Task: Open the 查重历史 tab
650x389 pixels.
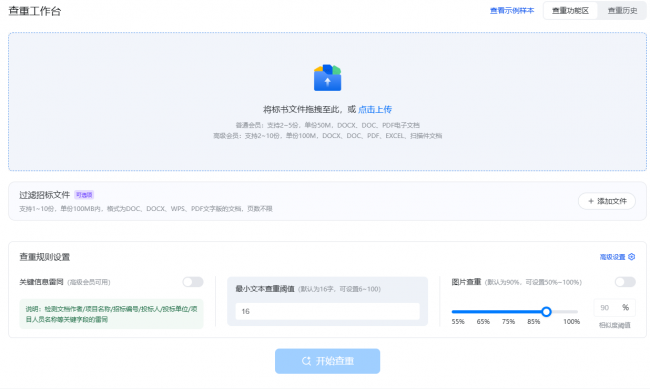Action: tap(622, 11)
